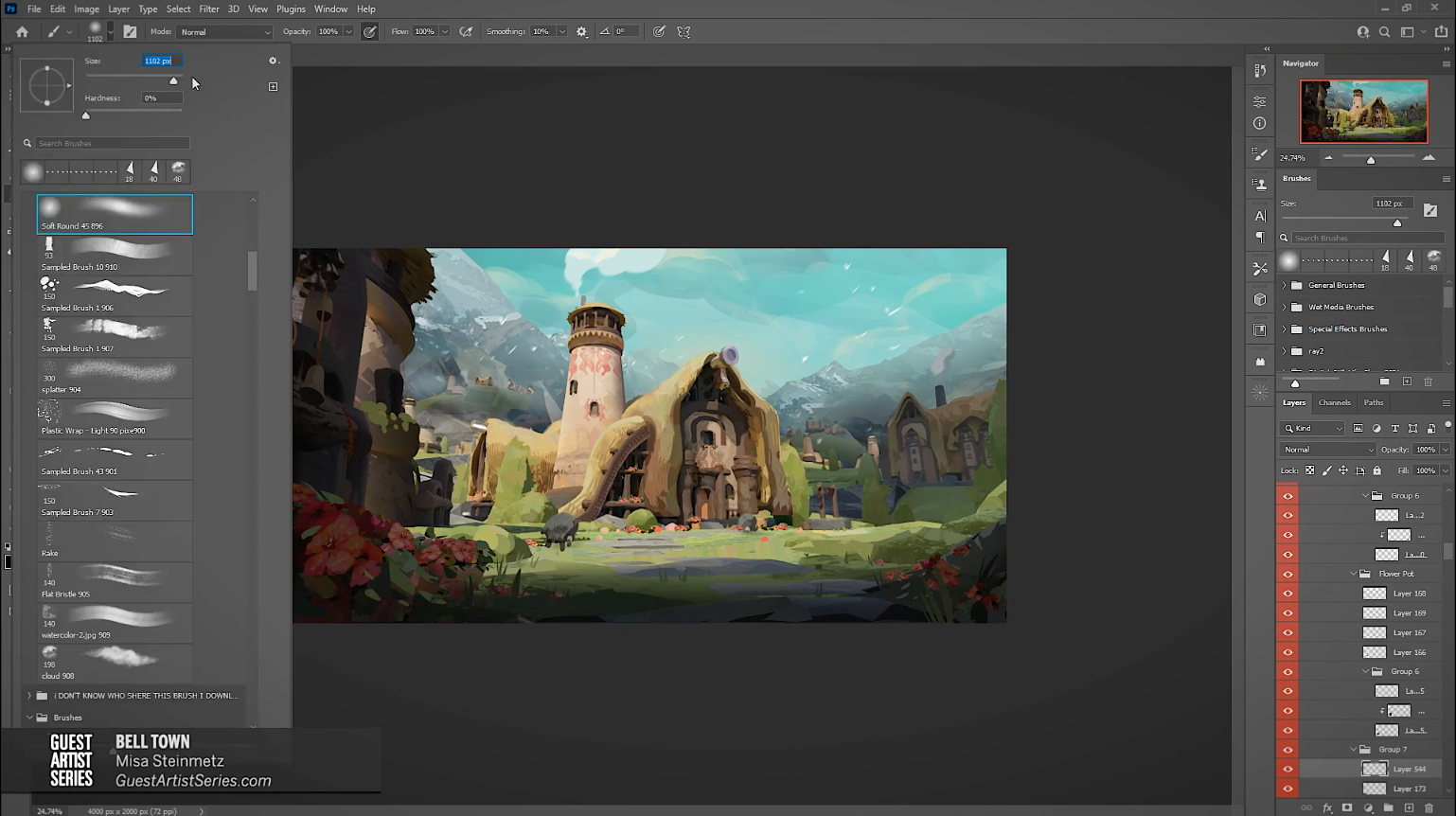The width and height of the screenshot is (1456, 816).
Task: Open smoothing options gear icon
Action: [582, 31]
